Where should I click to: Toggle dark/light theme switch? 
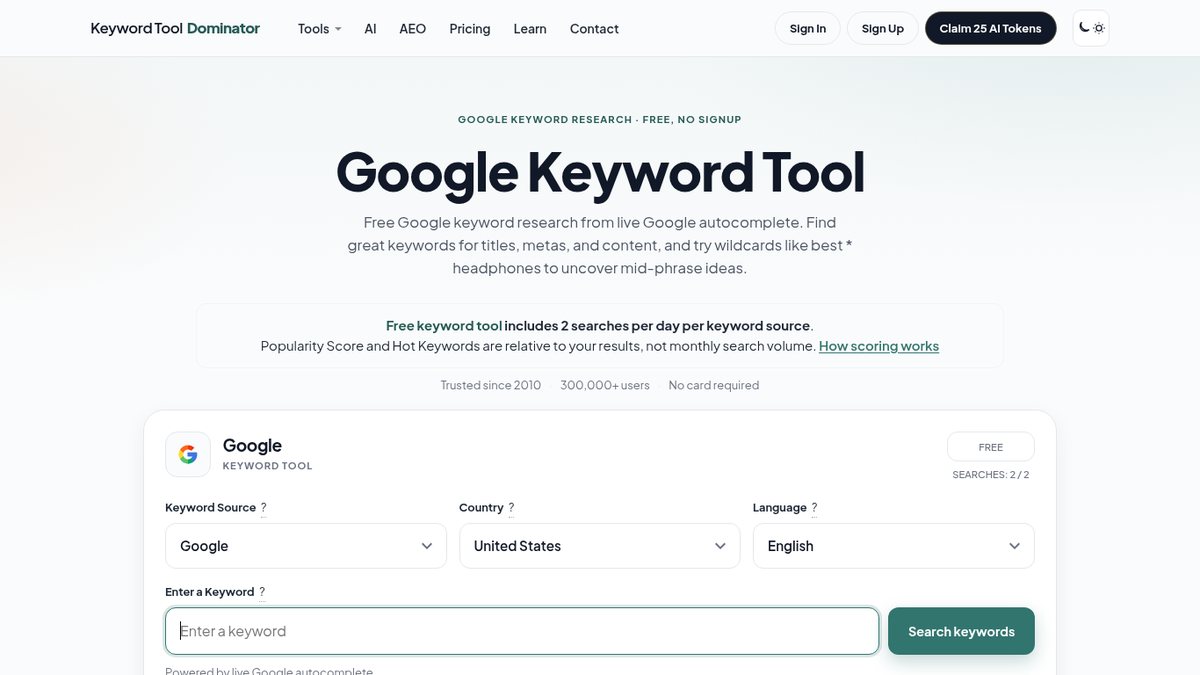1091,28
